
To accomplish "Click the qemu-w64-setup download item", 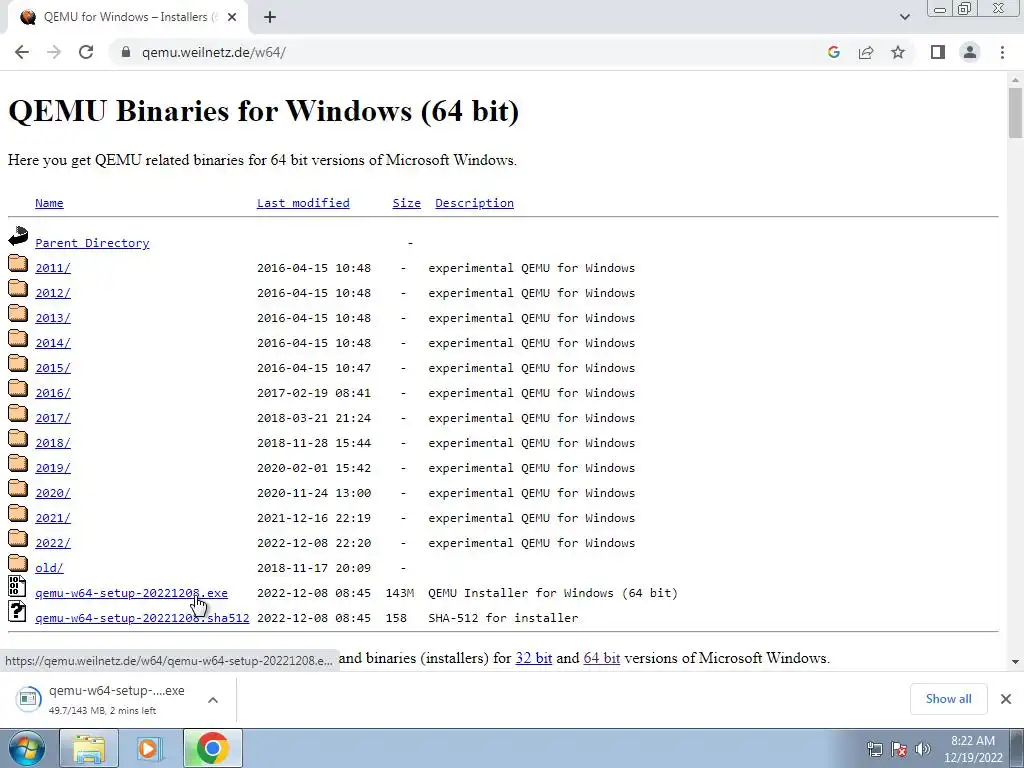I will point(104,699).
